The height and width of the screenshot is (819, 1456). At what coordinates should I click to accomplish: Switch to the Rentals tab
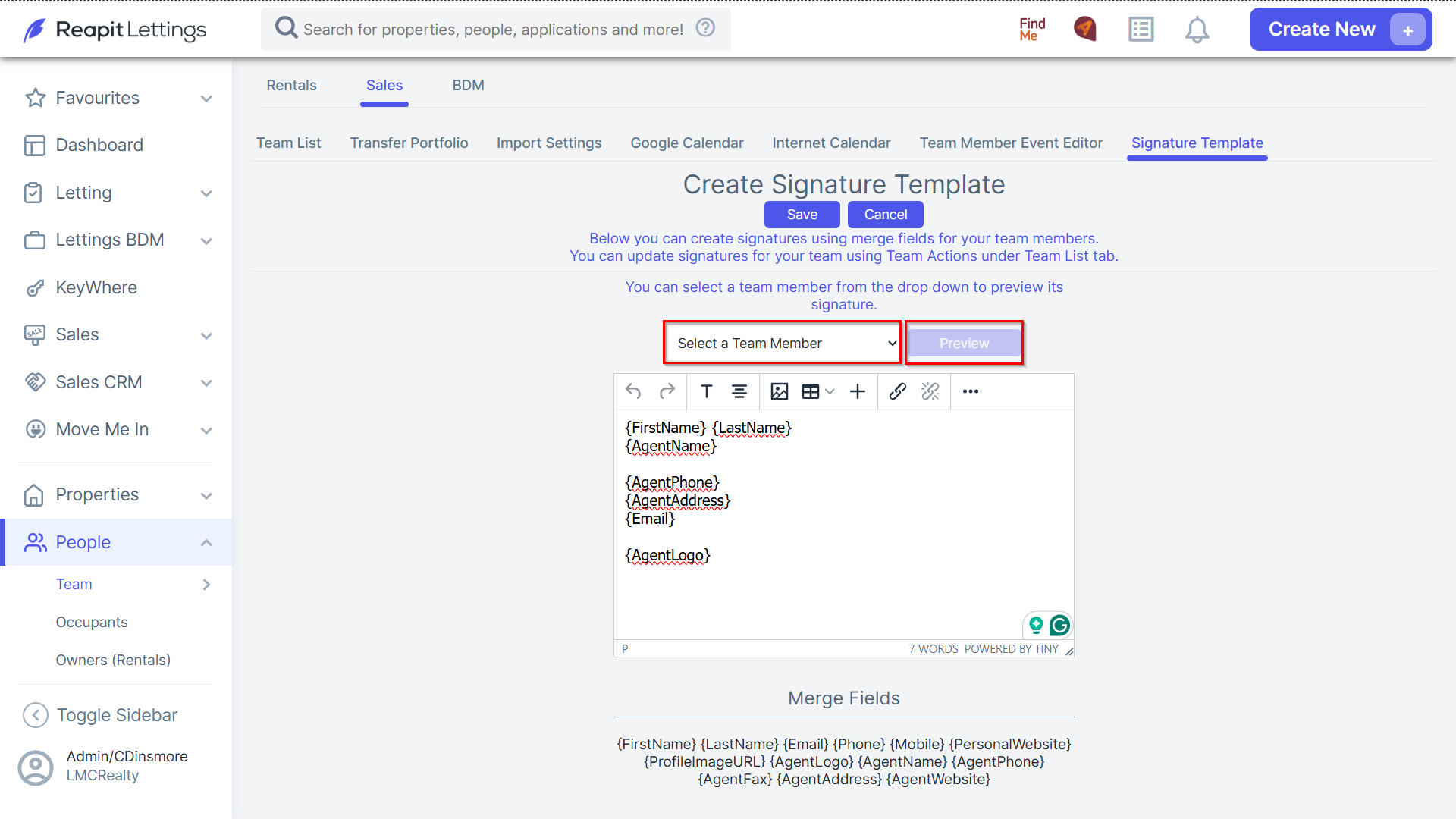(291, 86)
